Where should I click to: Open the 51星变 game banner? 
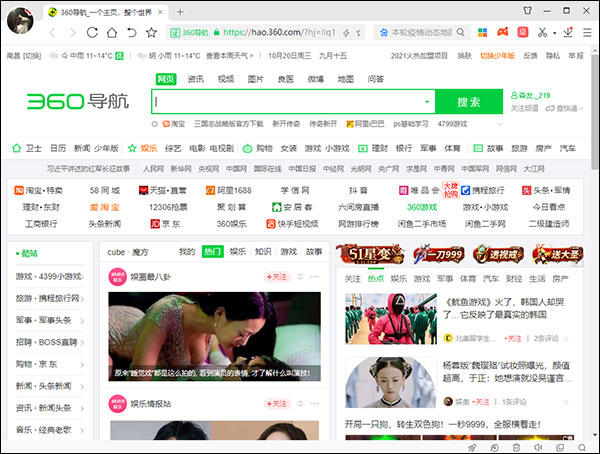(370, 254)
